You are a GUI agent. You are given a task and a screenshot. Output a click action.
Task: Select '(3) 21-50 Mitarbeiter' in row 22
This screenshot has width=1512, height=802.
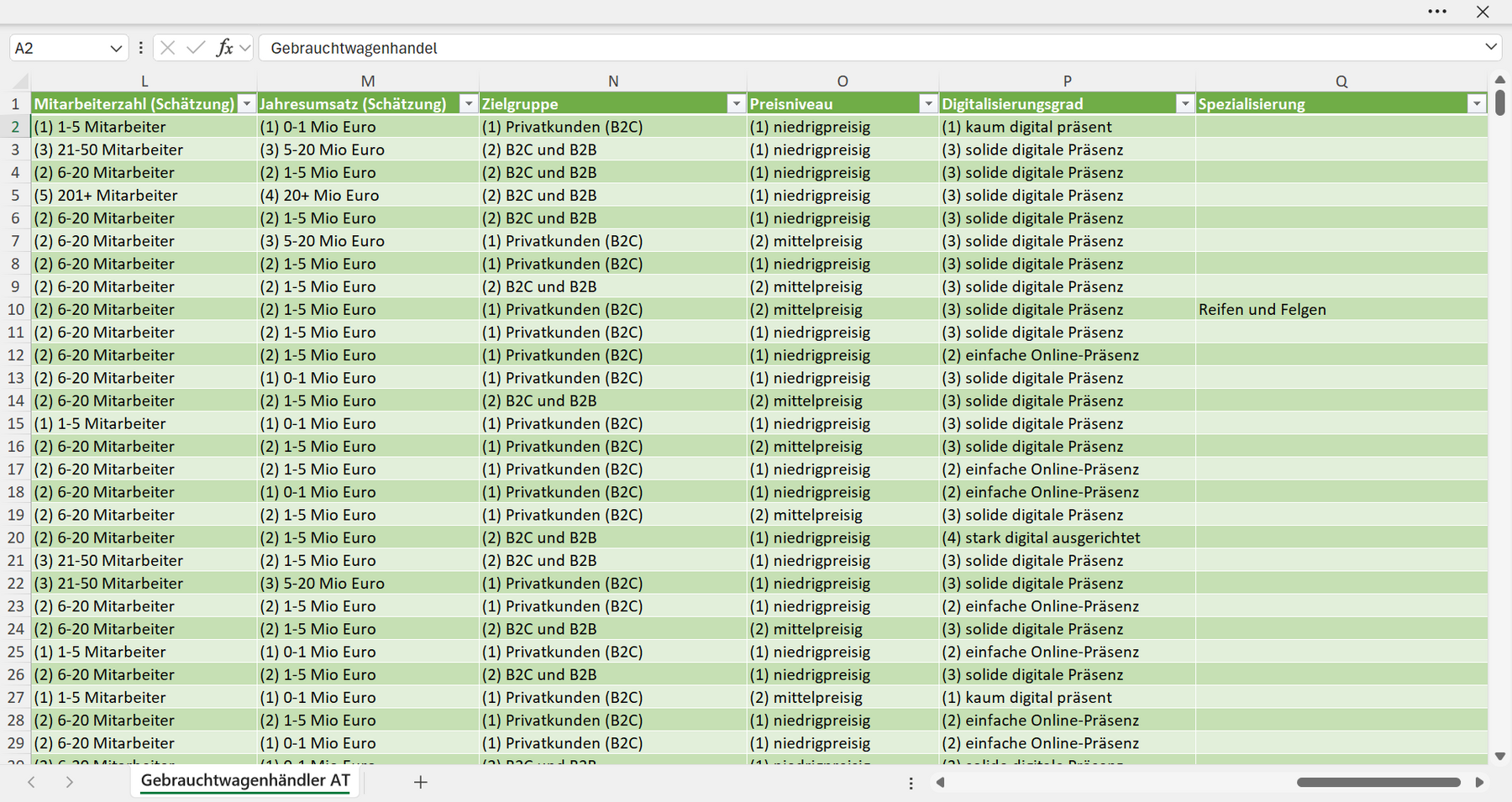[144, 583]
